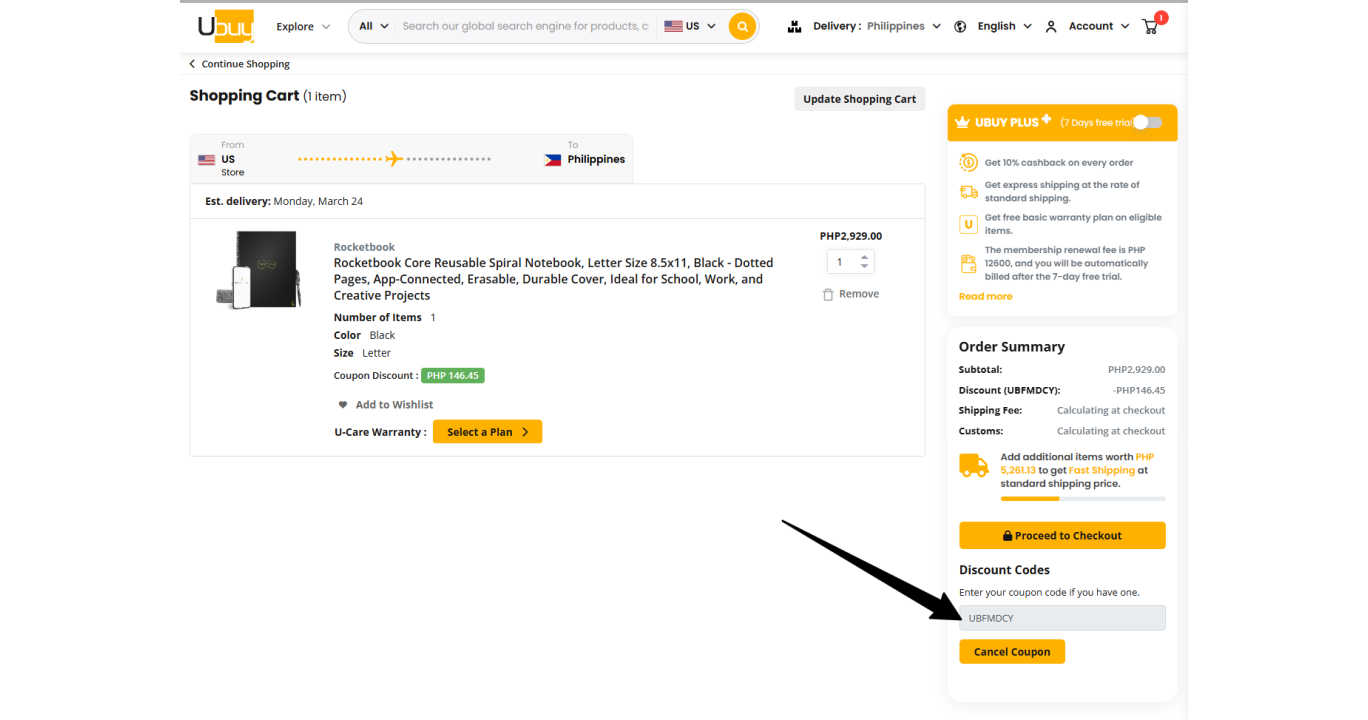Click the free warranty plan U icon
This screenshot has width=1368, height=720.
point(968,224)
